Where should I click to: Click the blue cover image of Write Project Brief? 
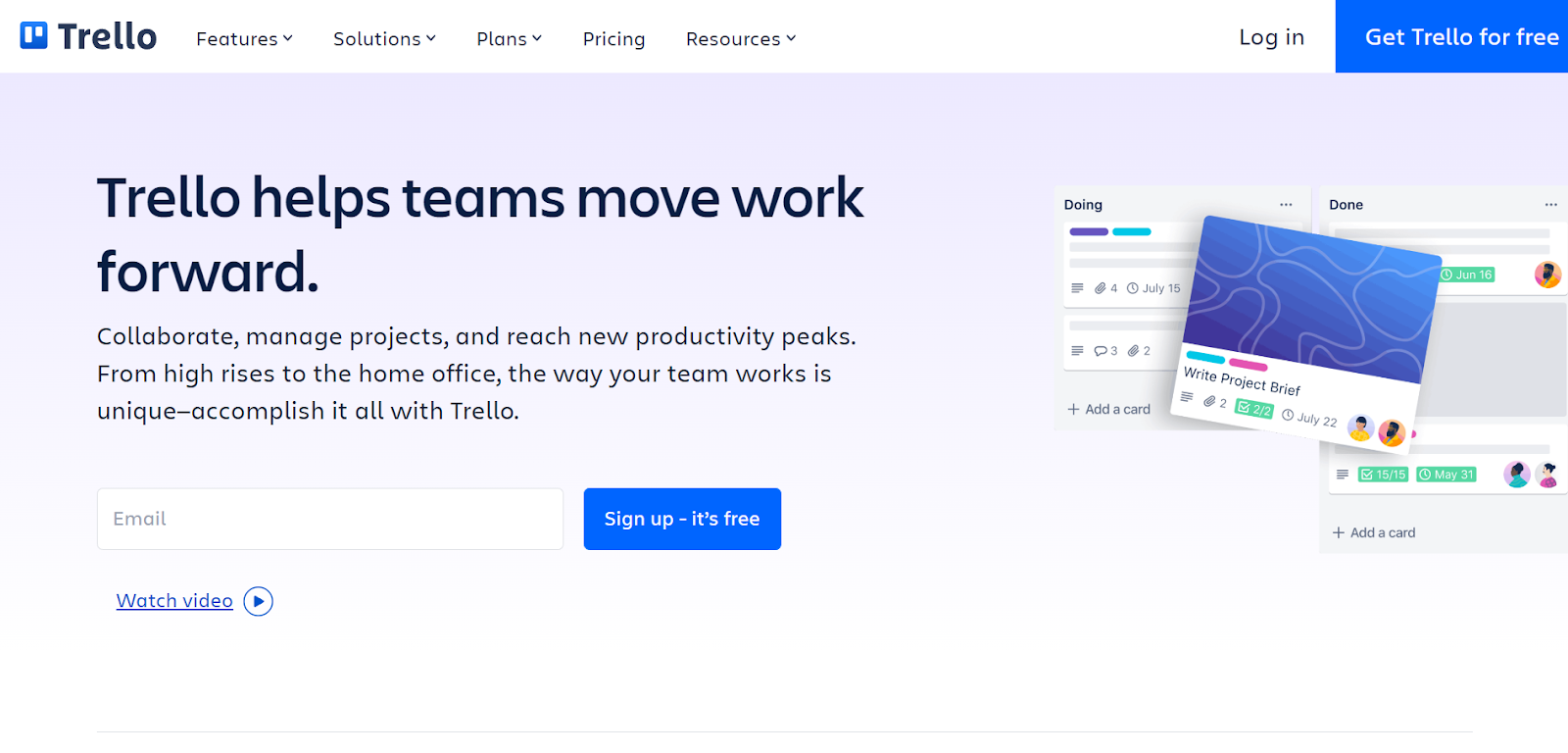click(x=1312, y=297)
